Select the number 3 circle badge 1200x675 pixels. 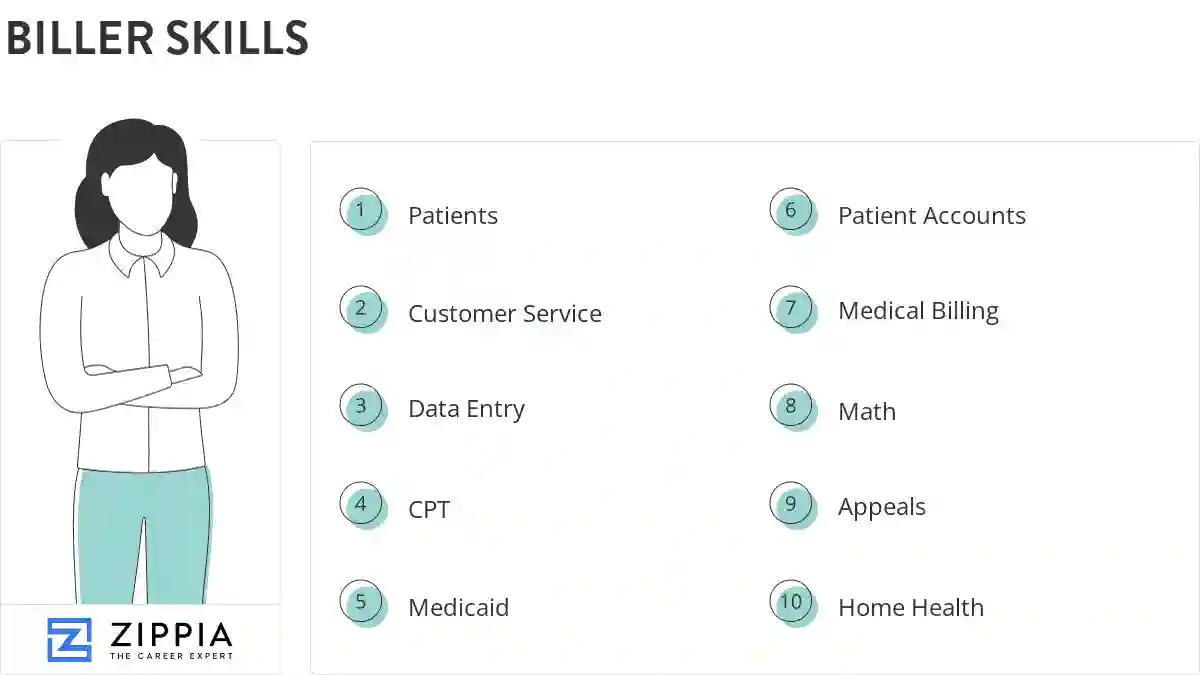(361, 407)
